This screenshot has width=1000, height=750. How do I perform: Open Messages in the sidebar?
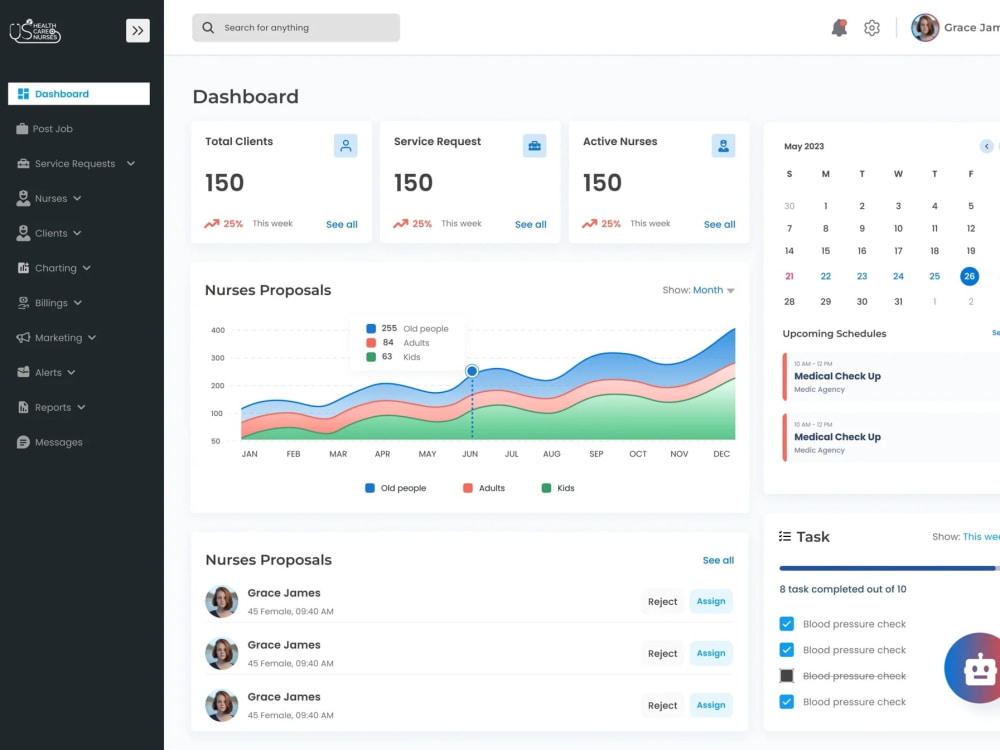click(x=50, y=442)
